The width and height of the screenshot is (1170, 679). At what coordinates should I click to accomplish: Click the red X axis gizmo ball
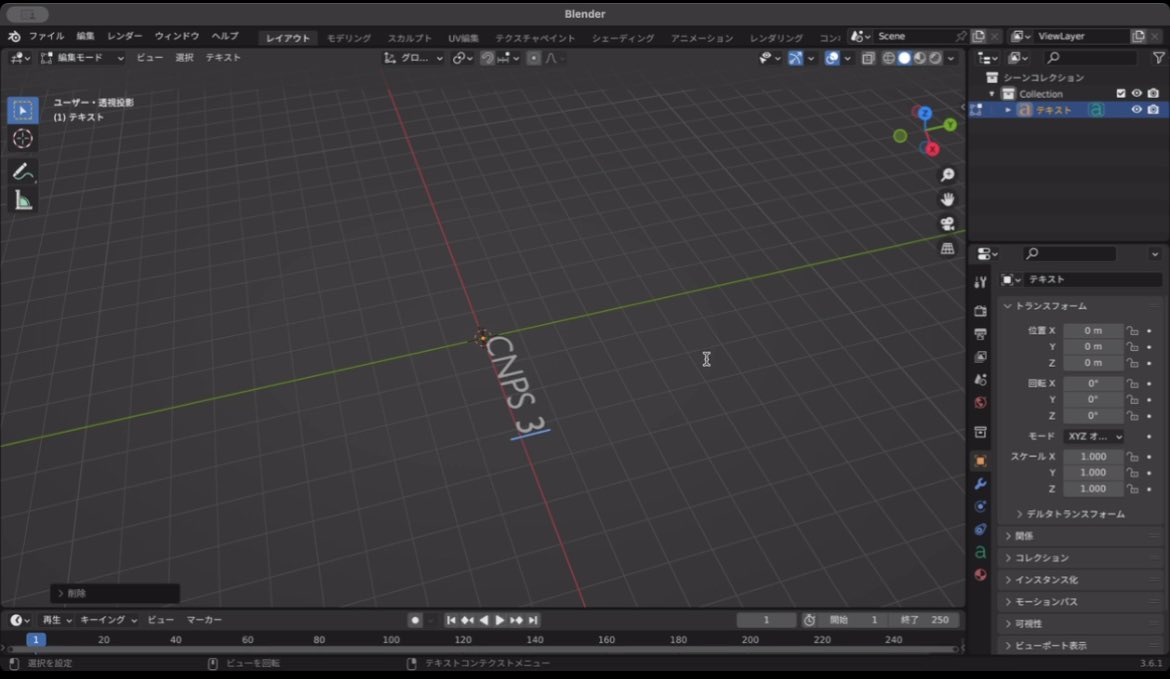[x=933, y=149]
